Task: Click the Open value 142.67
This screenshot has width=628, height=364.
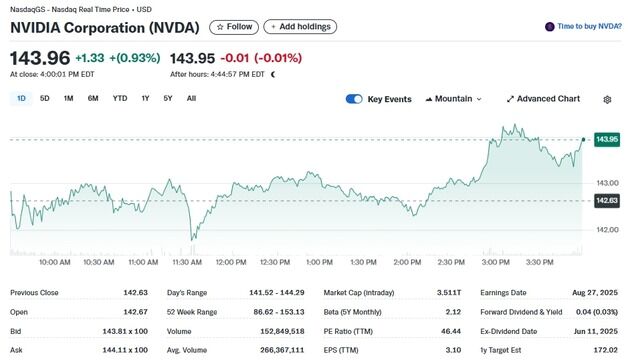Action: 135,312
